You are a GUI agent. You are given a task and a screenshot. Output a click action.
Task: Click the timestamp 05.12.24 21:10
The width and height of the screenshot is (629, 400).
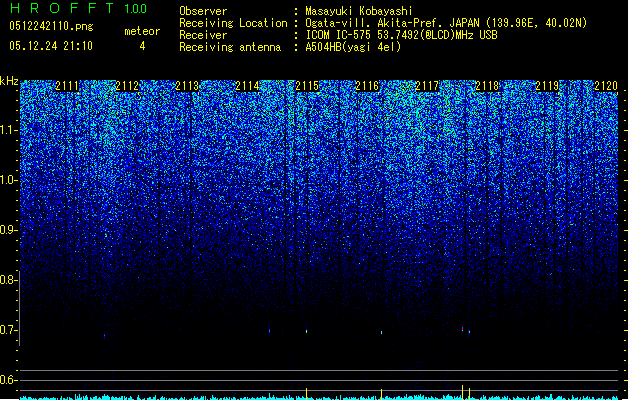click(x=51, y=46)
